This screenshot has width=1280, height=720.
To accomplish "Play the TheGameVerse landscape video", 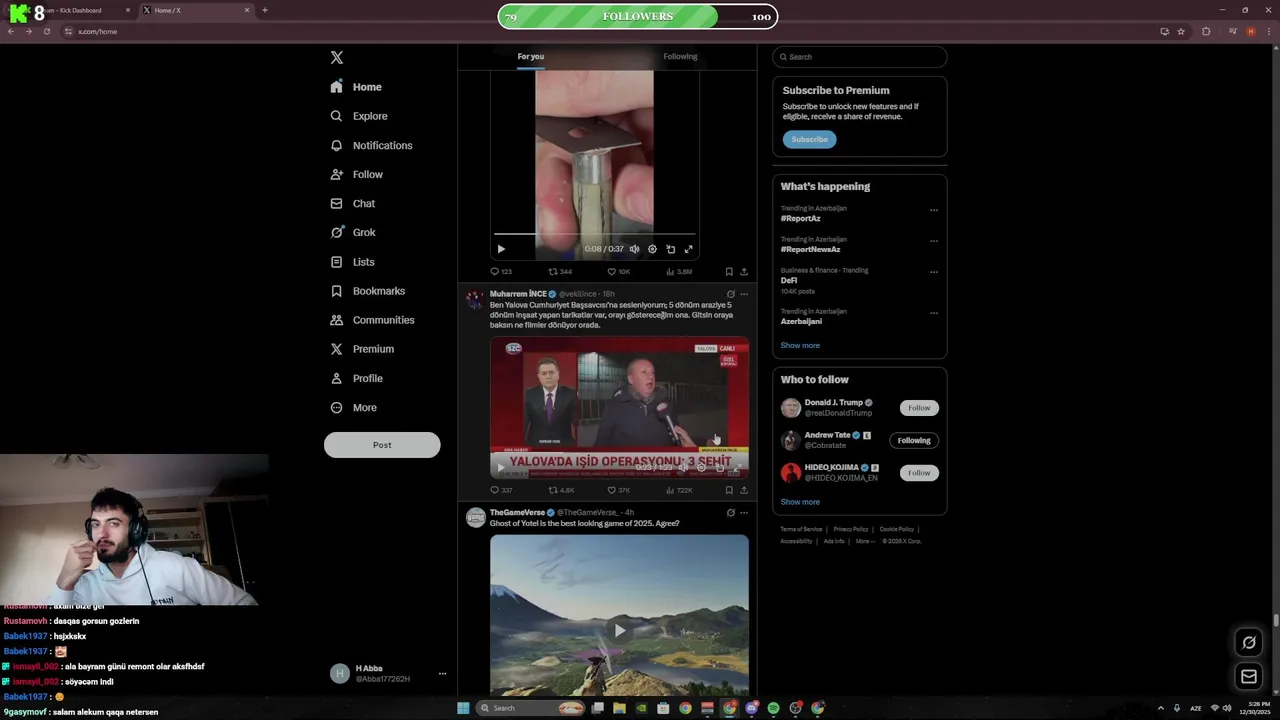I will click(x=619, y=630).
